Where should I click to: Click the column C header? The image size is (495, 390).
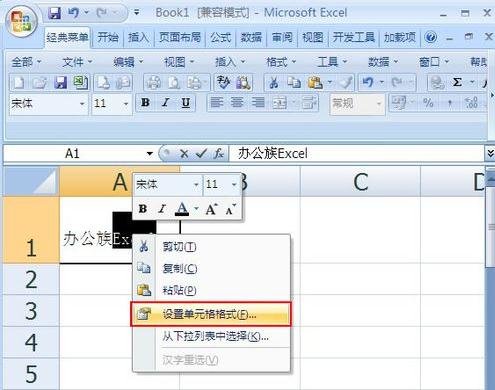point(360,182)
